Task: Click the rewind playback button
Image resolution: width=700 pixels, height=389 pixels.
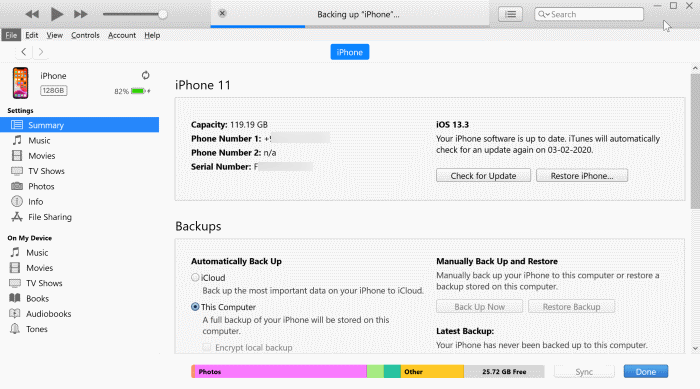Action: (32, 14)
